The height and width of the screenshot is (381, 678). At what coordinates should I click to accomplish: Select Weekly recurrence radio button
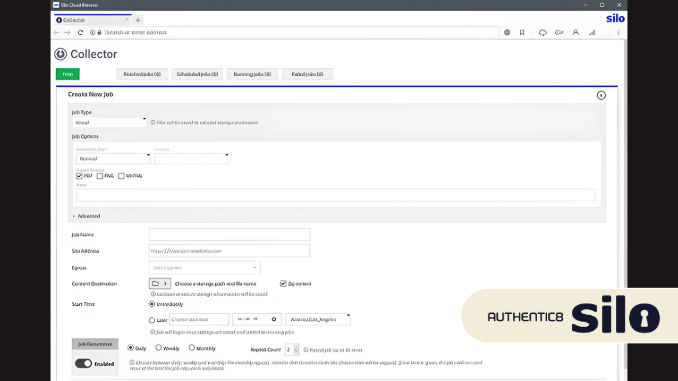159,348
